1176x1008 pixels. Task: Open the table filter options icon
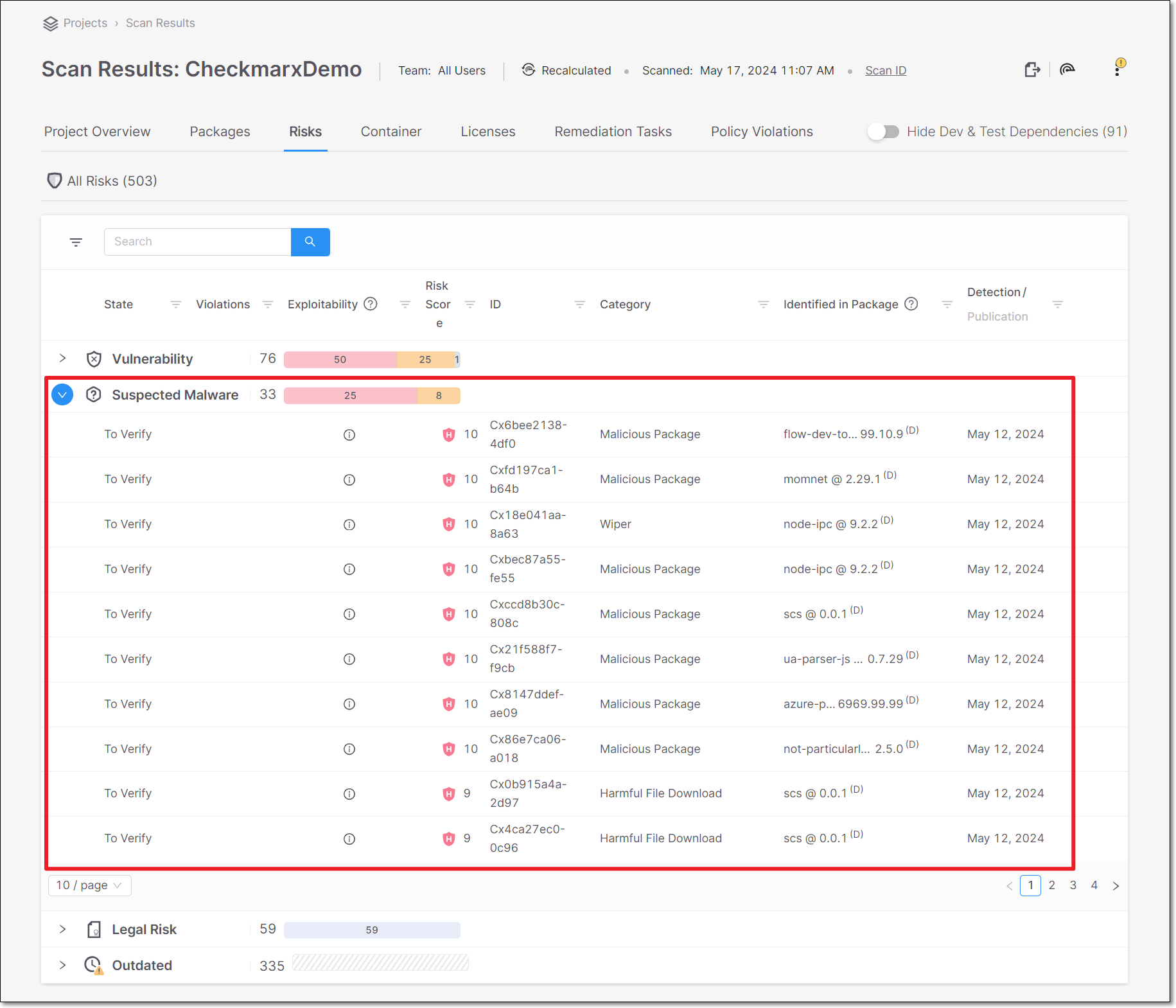76,242
